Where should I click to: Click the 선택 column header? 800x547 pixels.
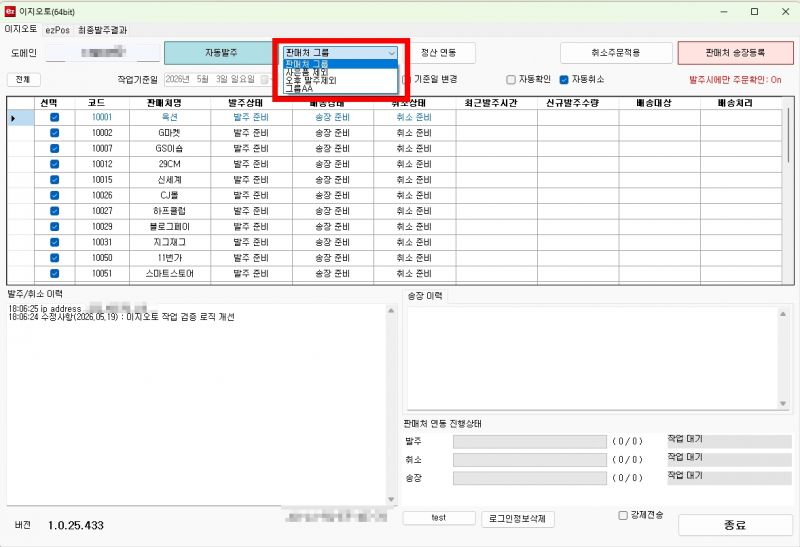click(54, 103)
